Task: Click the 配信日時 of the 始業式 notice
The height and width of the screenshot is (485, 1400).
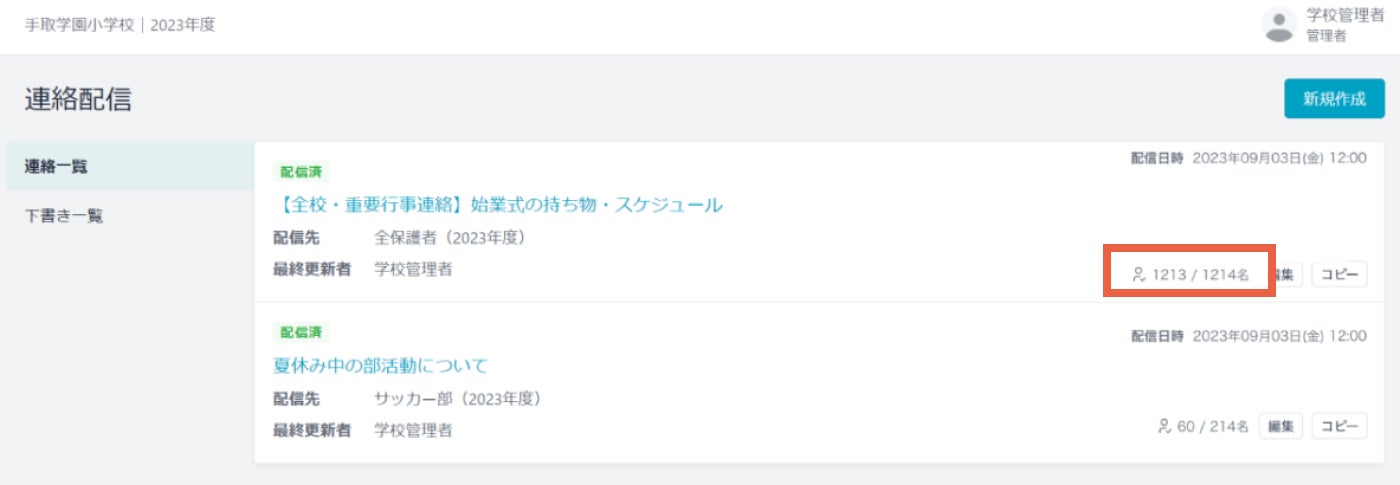Action: [1249, 157]
